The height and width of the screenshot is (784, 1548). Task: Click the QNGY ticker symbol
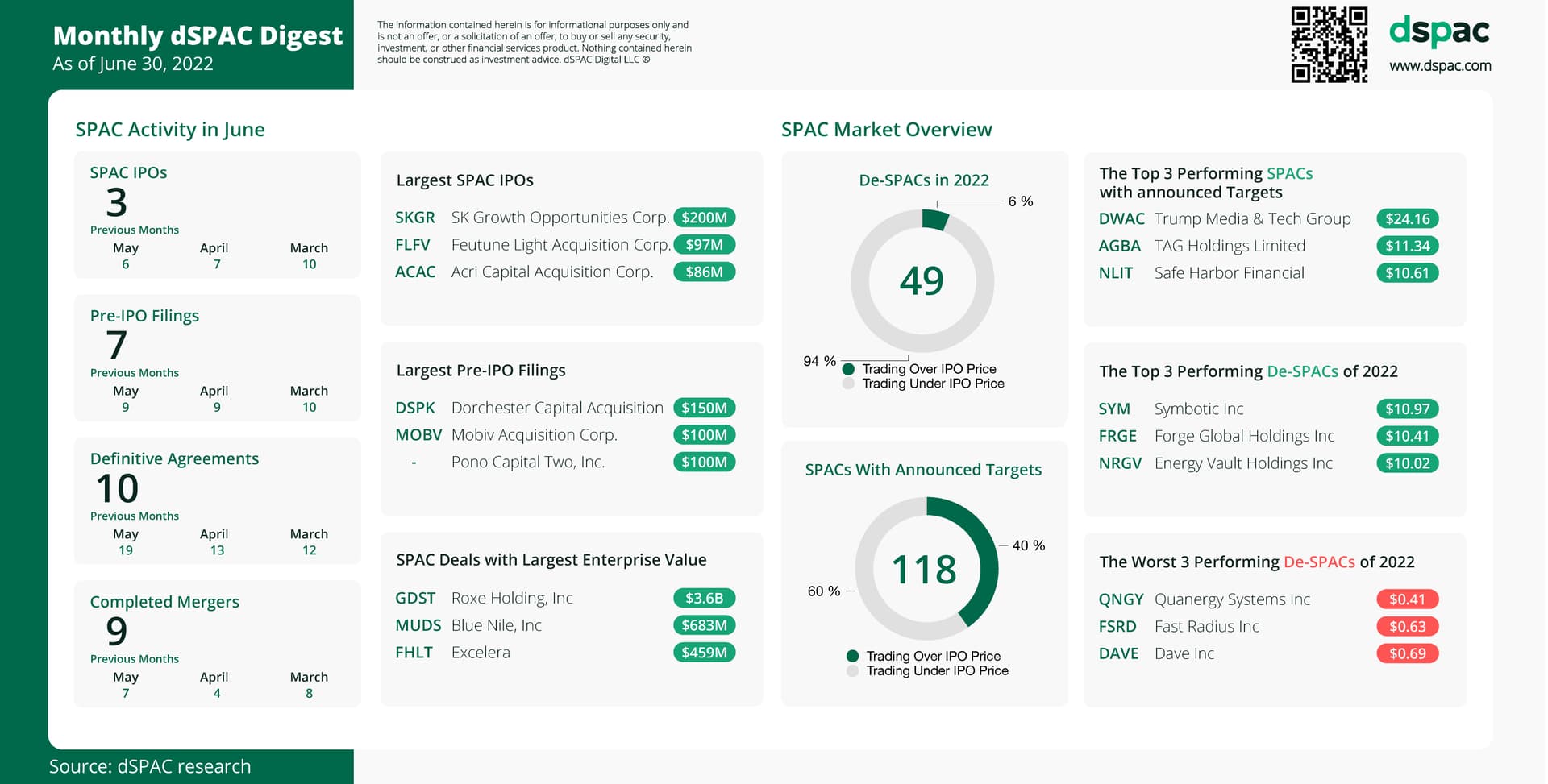pyautogui.click(x=1121, y=599)
